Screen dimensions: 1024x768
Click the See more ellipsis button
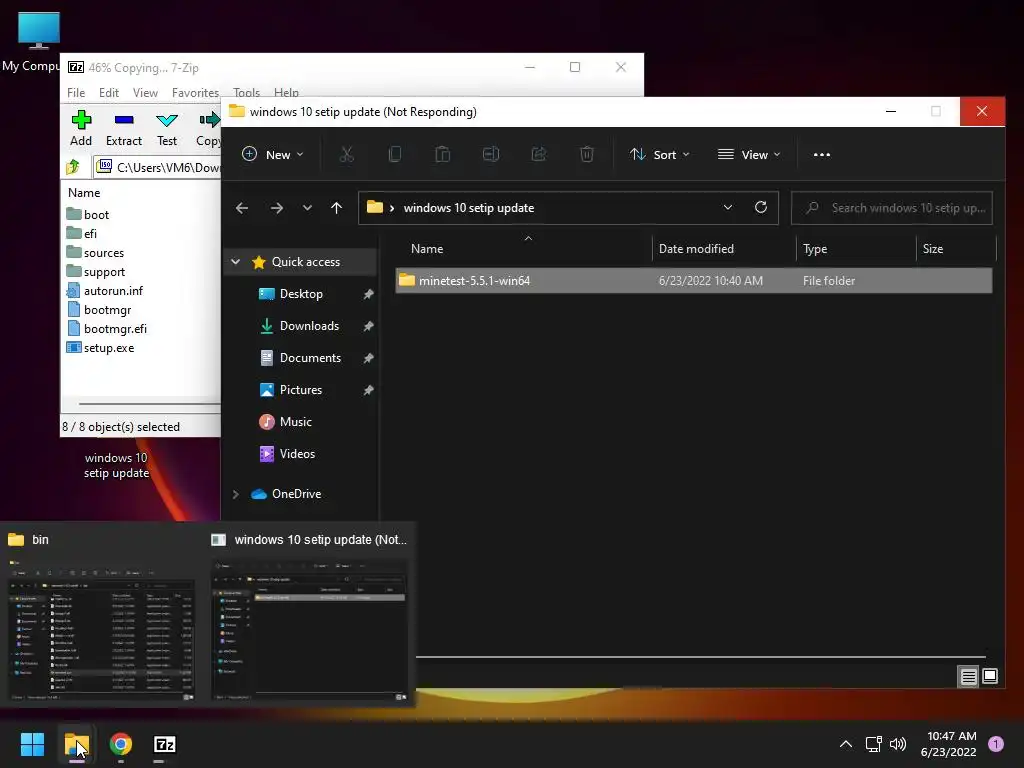[x=822, y=155]
